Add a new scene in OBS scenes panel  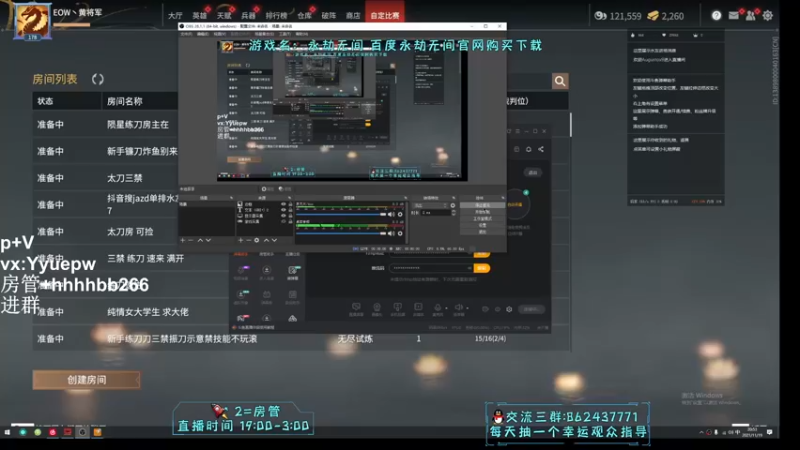[183, 240]
